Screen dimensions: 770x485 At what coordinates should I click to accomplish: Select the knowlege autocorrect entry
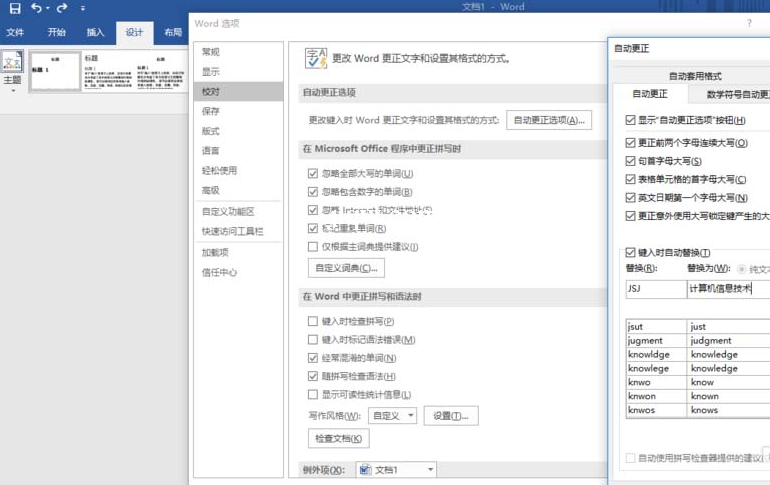[698, 368]
